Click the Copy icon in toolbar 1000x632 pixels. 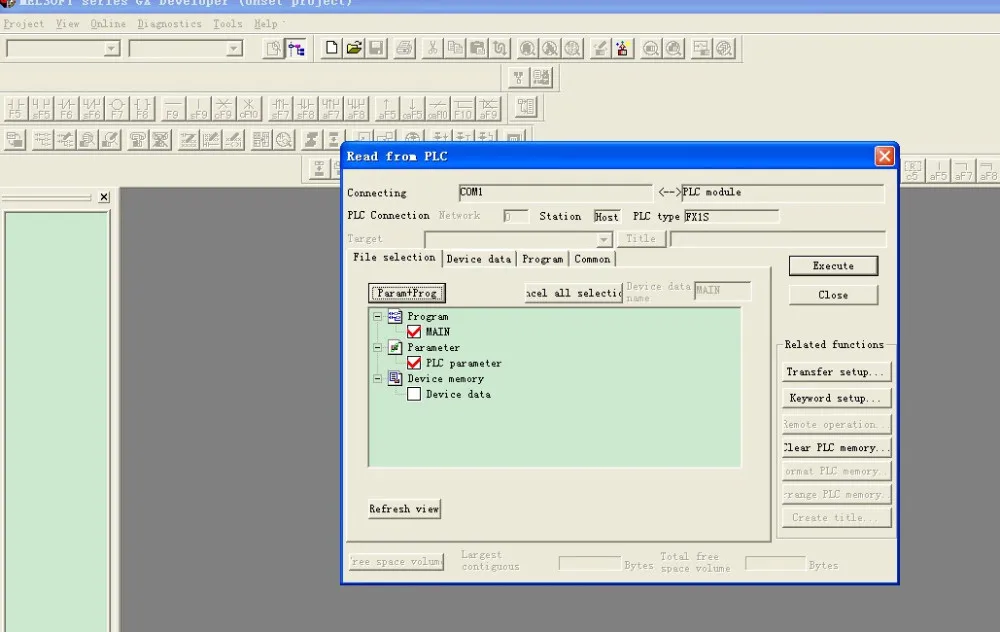point(455,48)
